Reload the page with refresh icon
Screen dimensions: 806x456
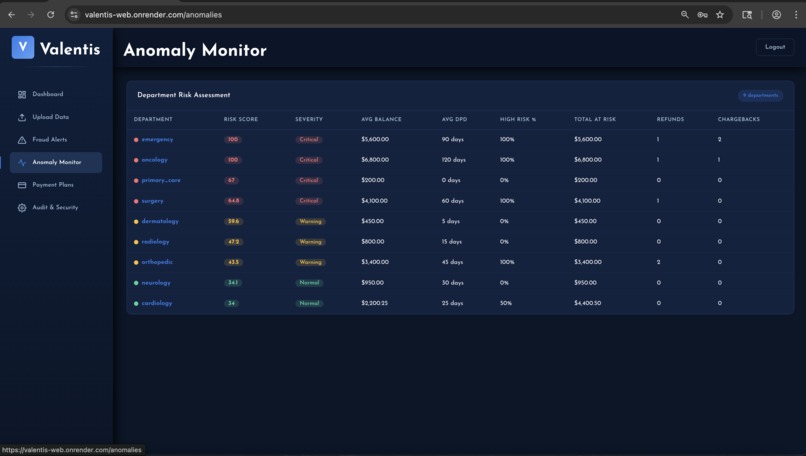coord(50,14)
